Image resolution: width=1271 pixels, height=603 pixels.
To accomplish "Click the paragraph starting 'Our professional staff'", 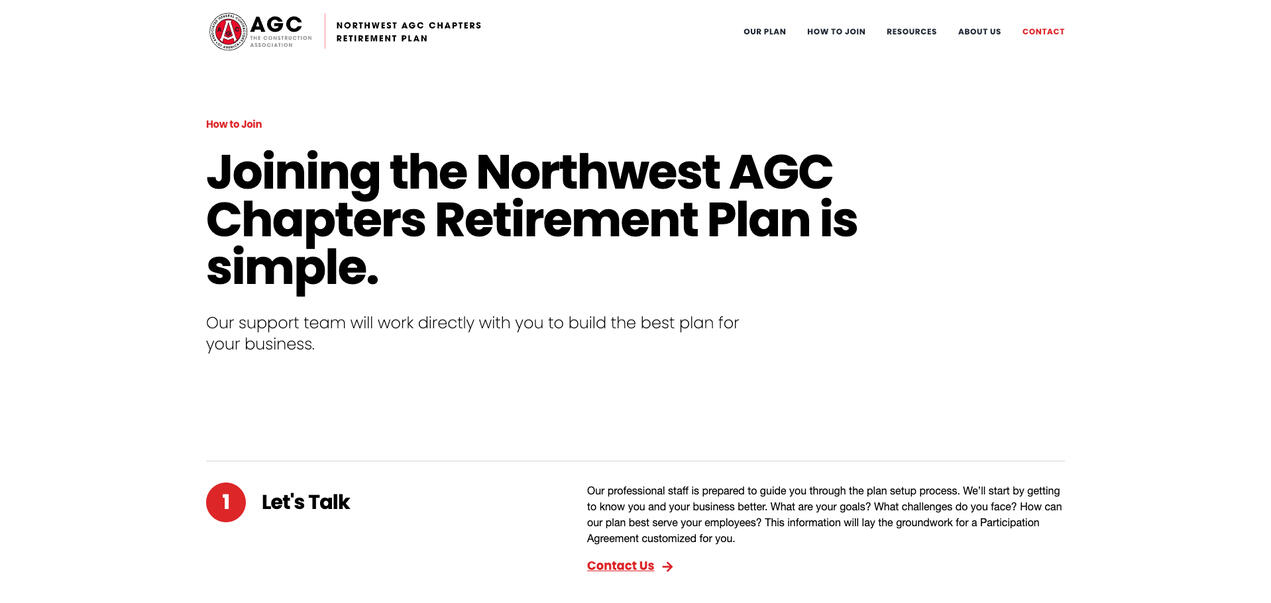I will click(x=825, y=515).
